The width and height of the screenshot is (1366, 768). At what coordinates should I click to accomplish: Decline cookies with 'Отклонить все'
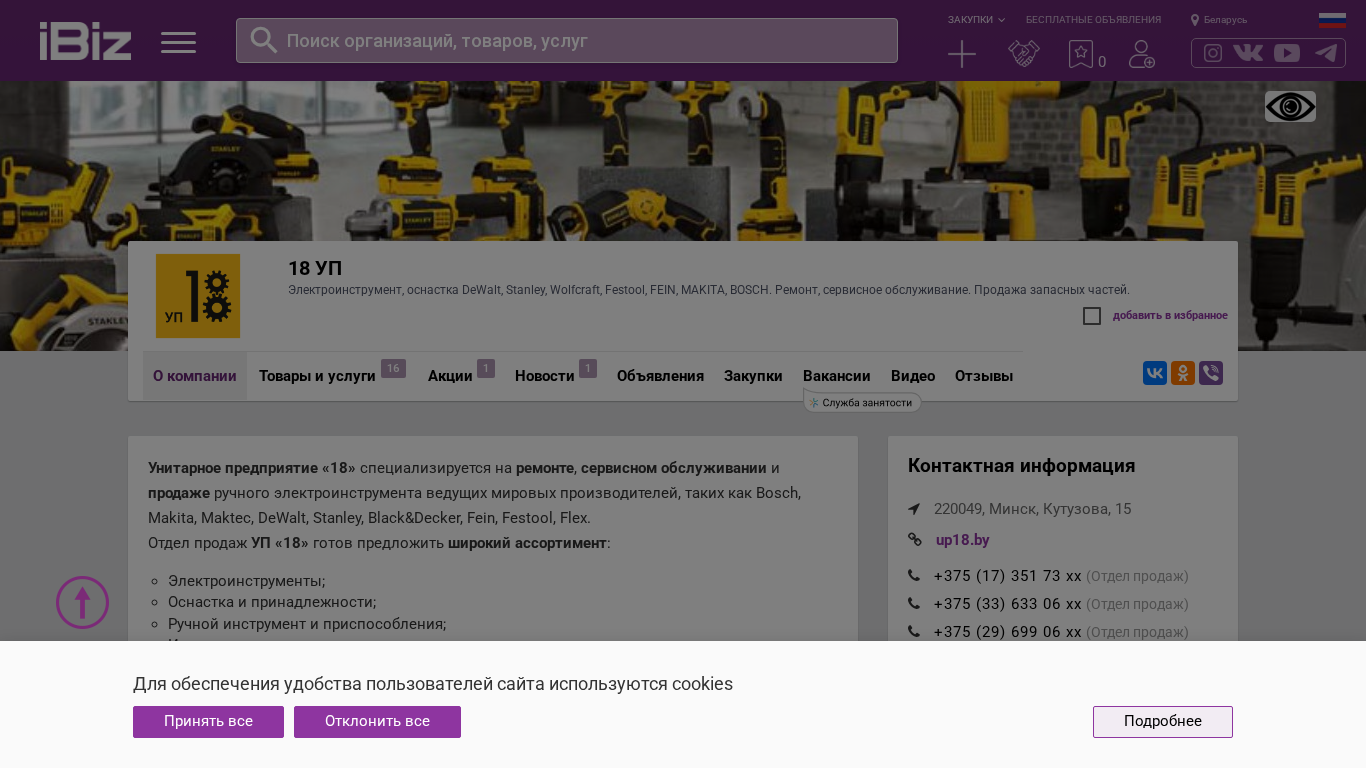377,722
